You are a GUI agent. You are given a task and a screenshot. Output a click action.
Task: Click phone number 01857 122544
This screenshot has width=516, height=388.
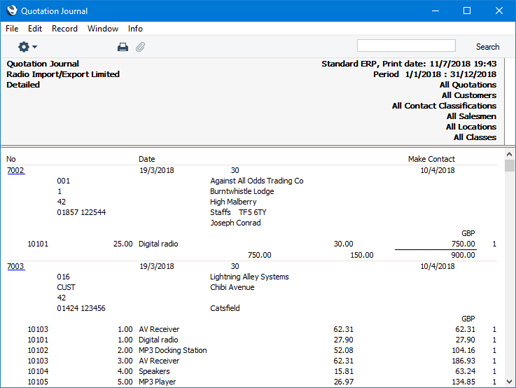(x=81, y=212)
